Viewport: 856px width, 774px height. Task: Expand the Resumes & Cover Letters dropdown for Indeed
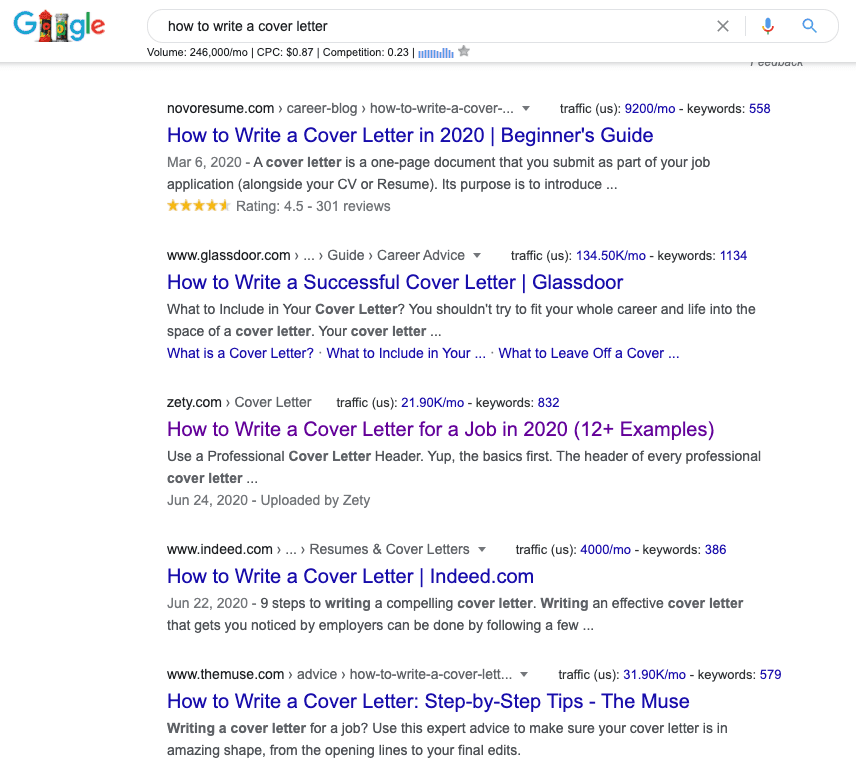(482, 549)
